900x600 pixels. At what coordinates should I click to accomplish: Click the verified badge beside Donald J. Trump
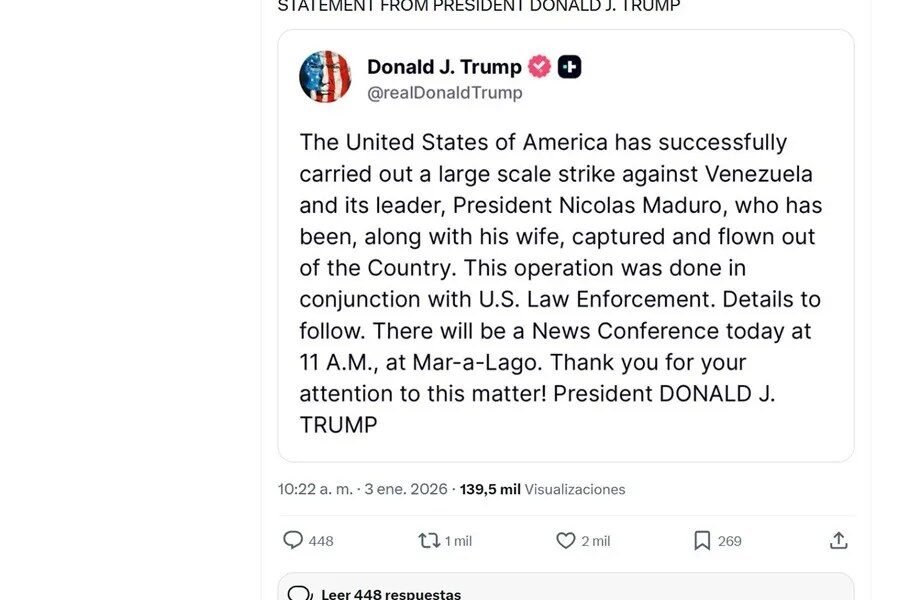[540, 67]
